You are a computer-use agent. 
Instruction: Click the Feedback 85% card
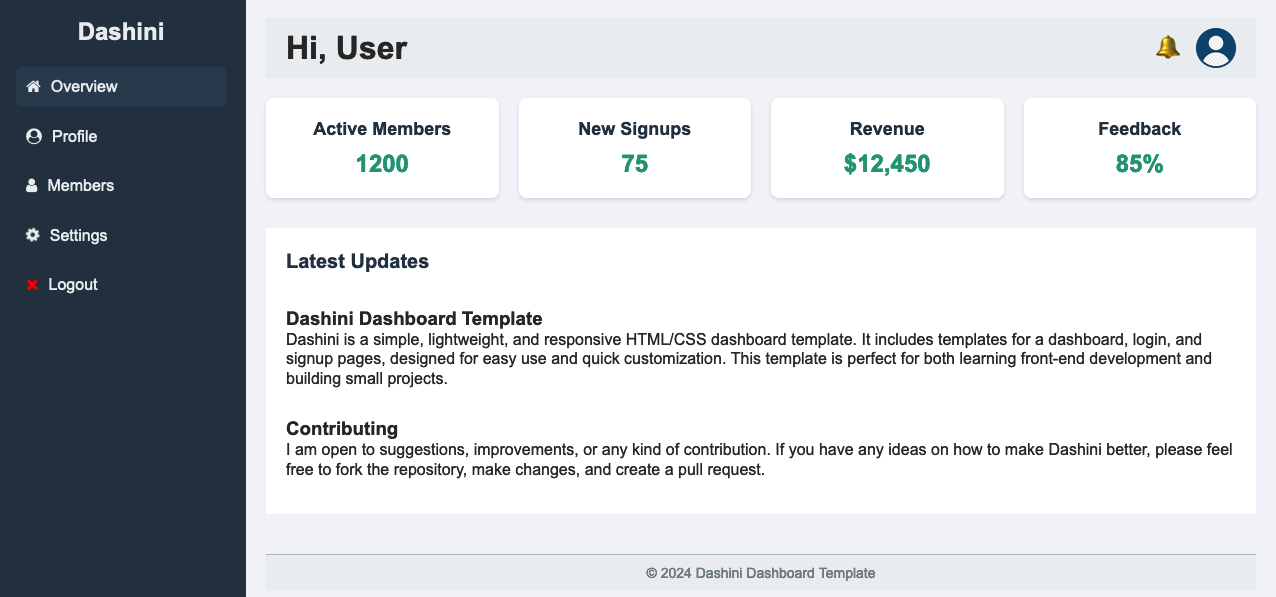(x=1139, y=147)
